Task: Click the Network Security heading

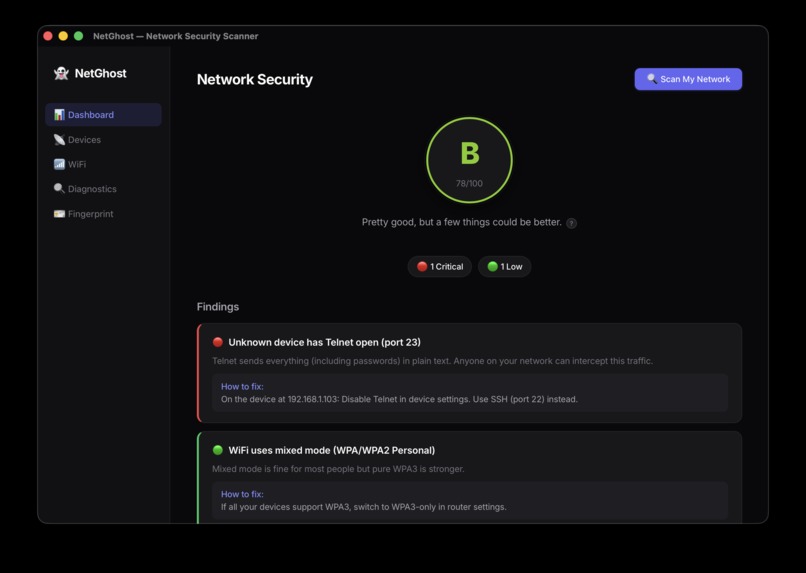Action: click(254, 80)
